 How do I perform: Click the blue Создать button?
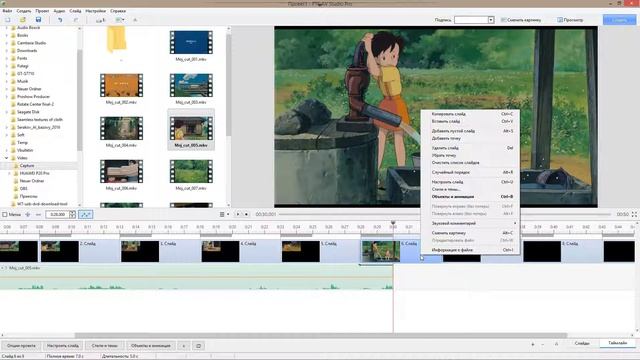tap(619, 20)
